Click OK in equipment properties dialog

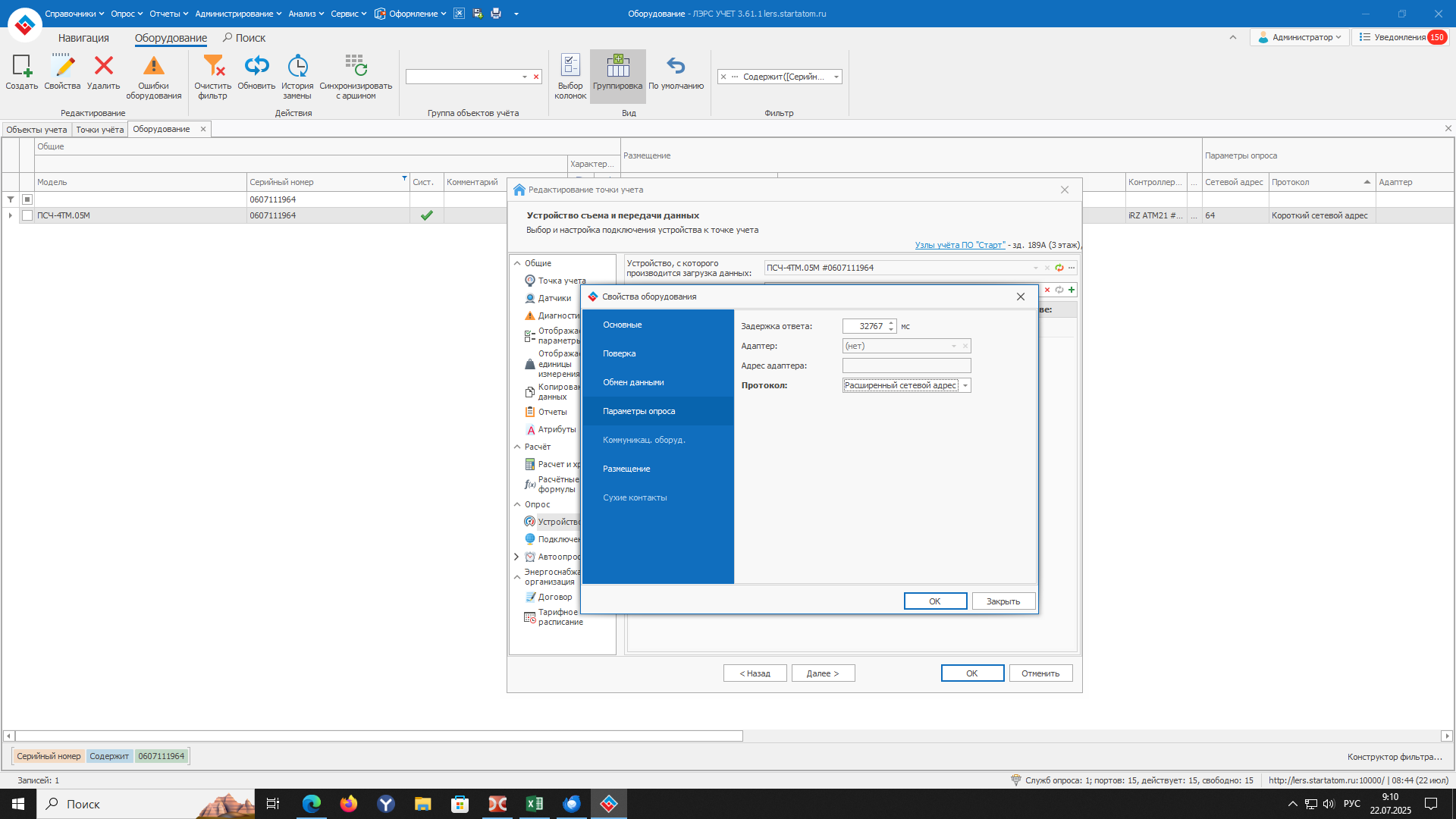pos(935,601)
